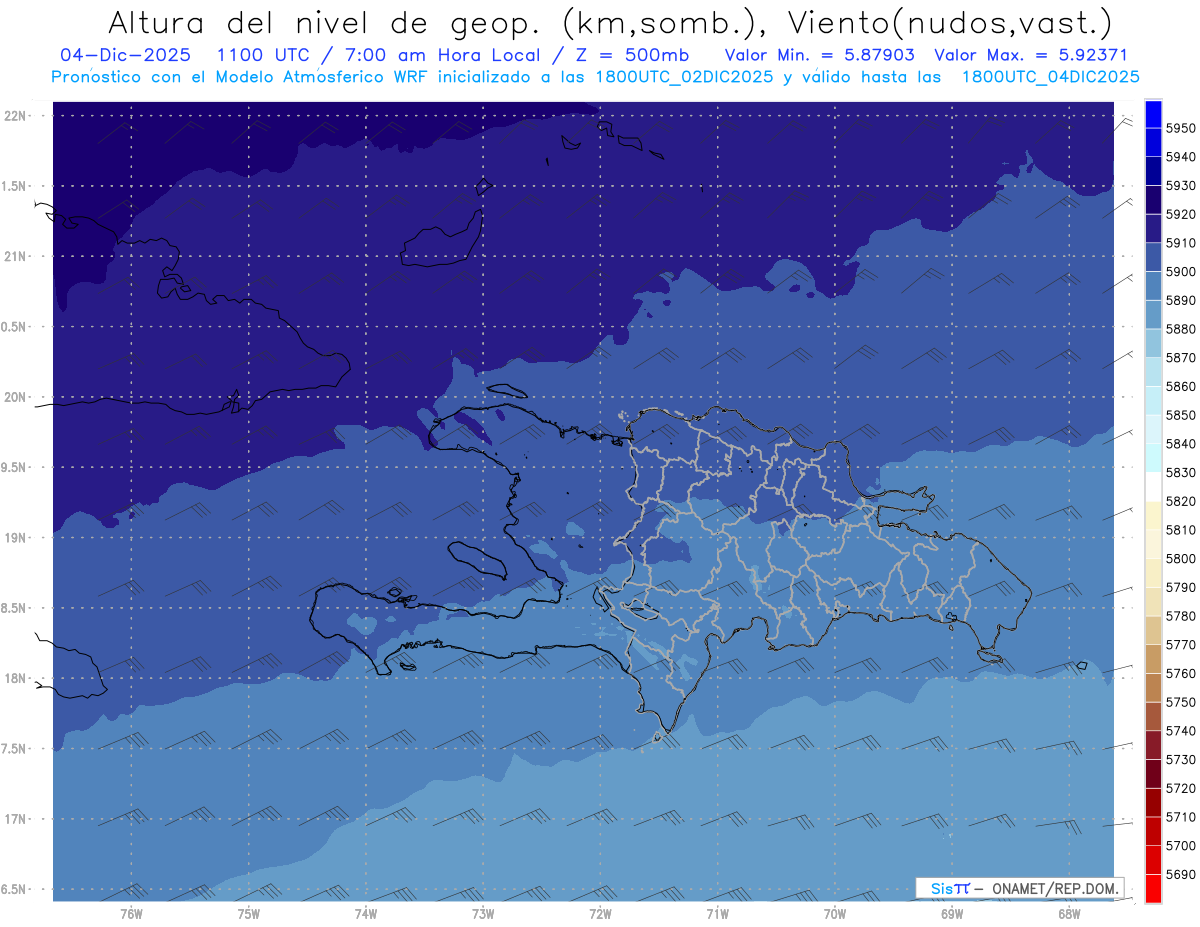The height and width of the screenshot is (927, 1200).
Task: Pick the pale yellow swatch between 5820 and 5810
Action: click(1153, 516)
